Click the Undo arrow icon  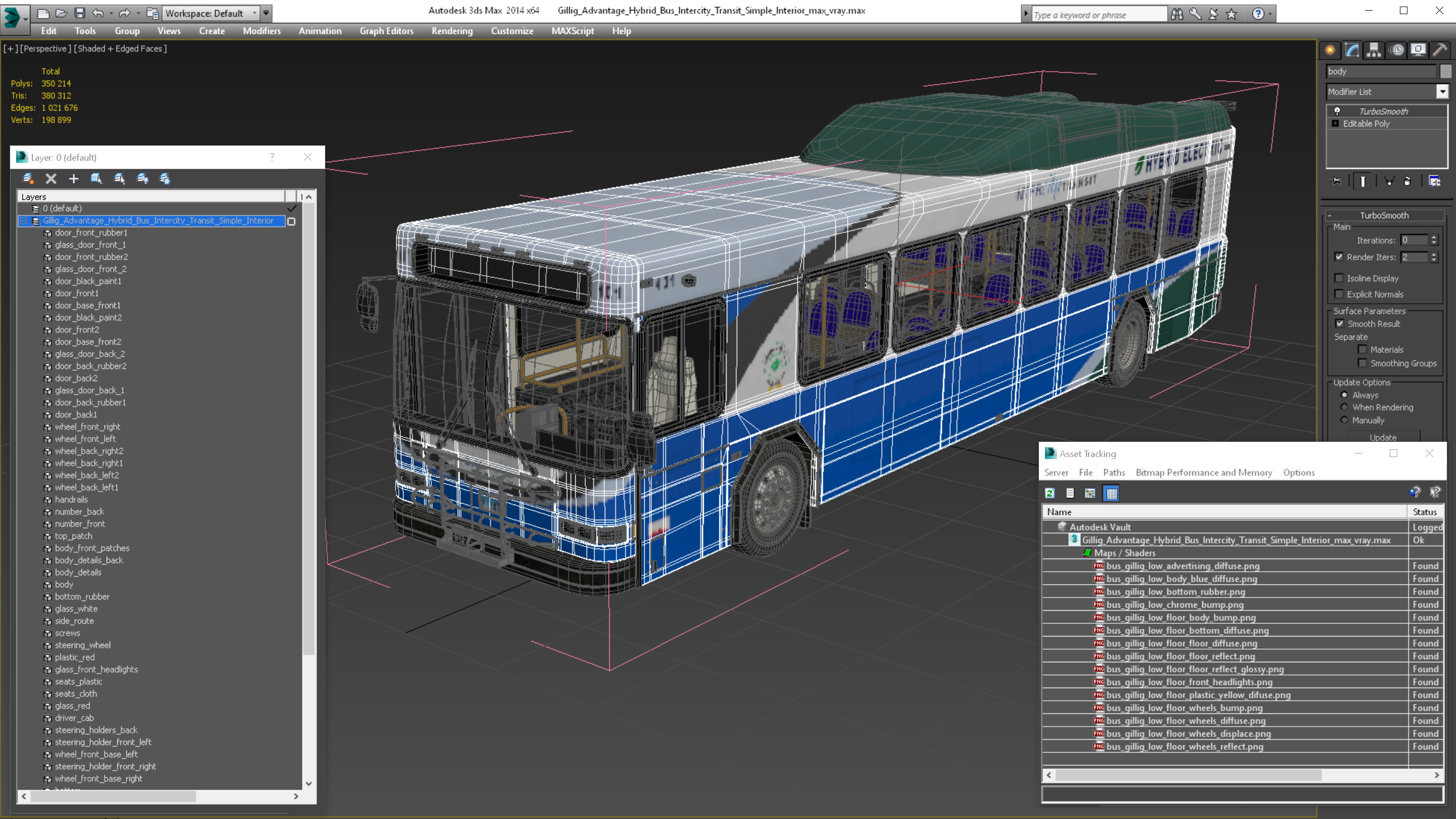pyautogui.click(x=98, y=13)
